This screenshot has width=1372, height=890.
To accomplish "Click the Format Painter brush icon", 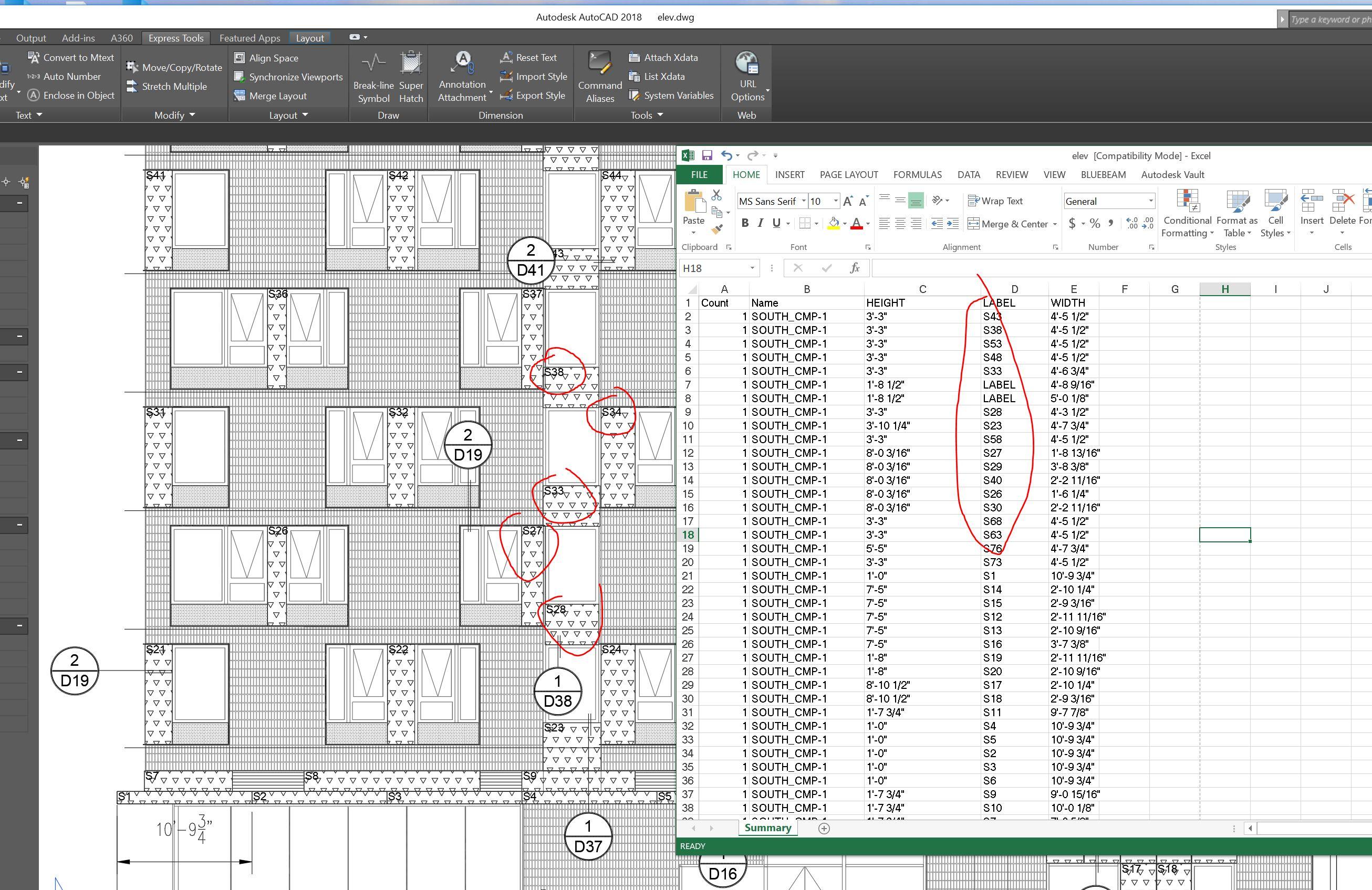I will (x=716, y=229).
